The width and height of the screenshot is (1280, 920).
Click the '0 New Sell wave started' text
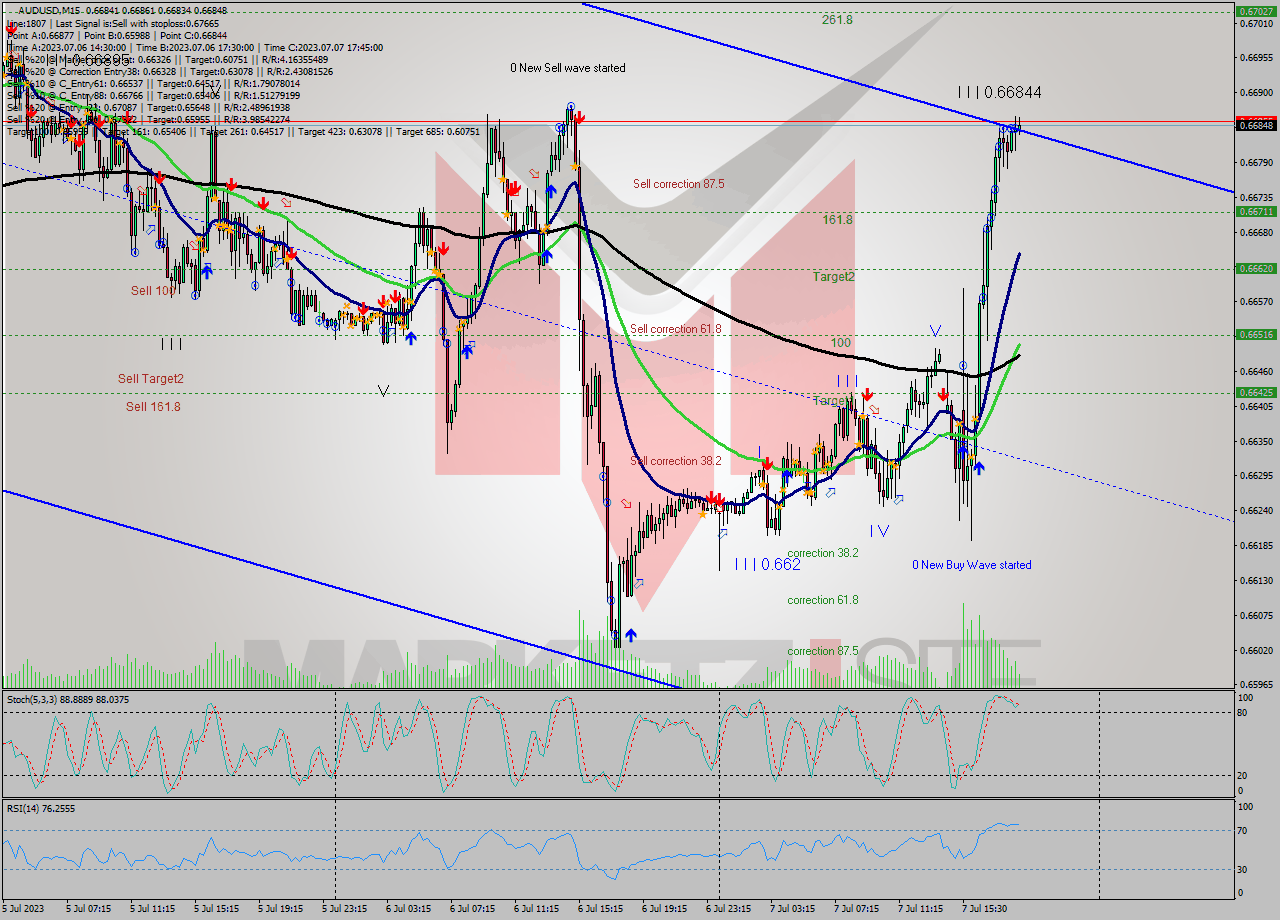click(x=567, y=68)
